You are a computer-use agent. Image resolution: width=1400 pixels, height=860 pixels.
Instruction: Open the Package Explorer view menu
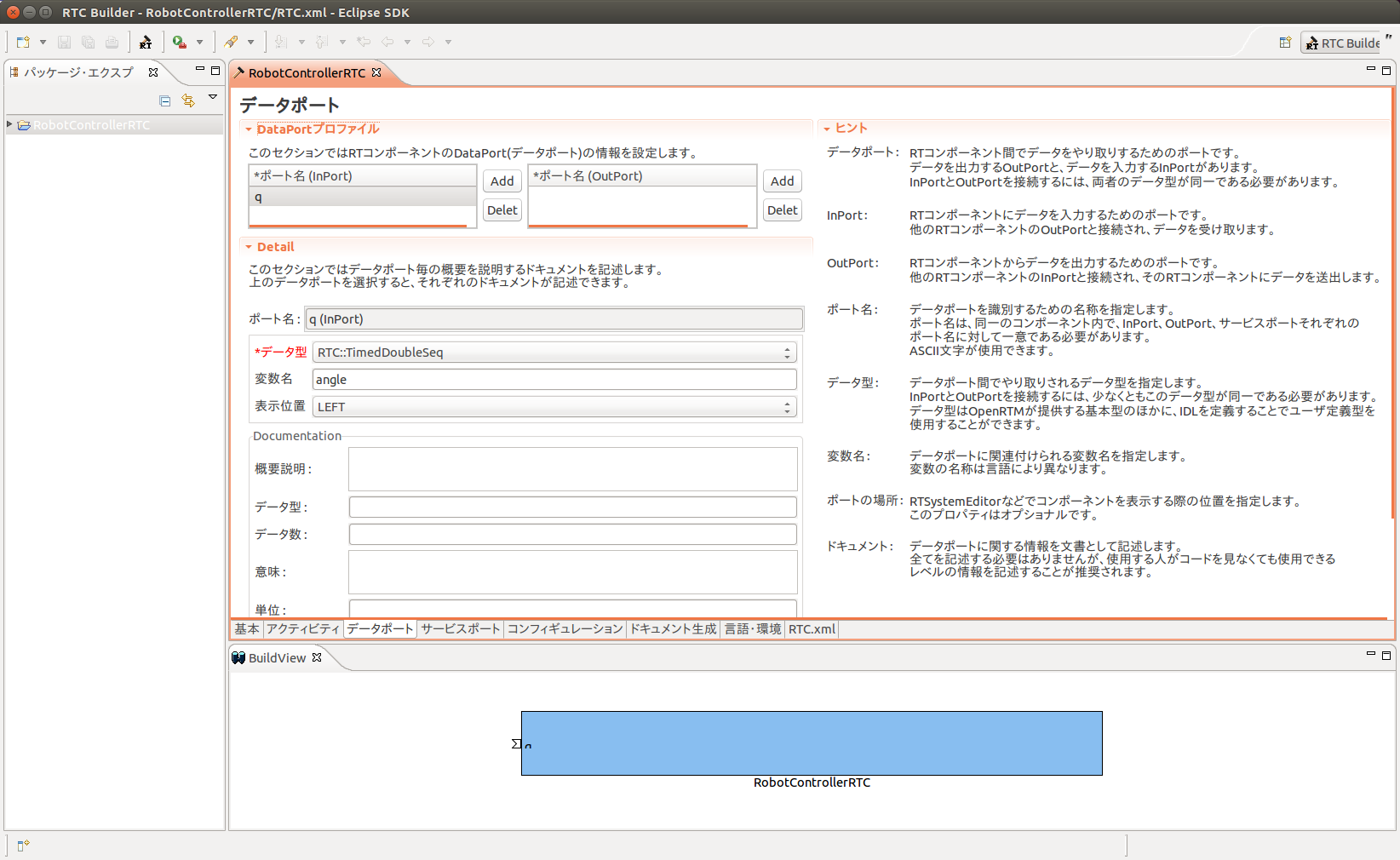(x=213, y=97)
